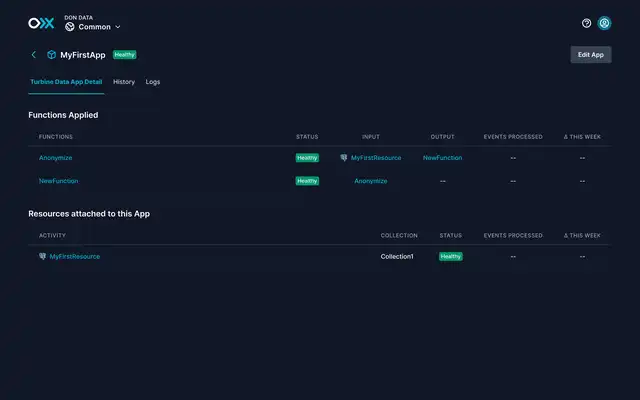The width and height of the screenshot is (640, 400).
Task: Open MyFirstResource link under Resources
Action: click(75, 256)
